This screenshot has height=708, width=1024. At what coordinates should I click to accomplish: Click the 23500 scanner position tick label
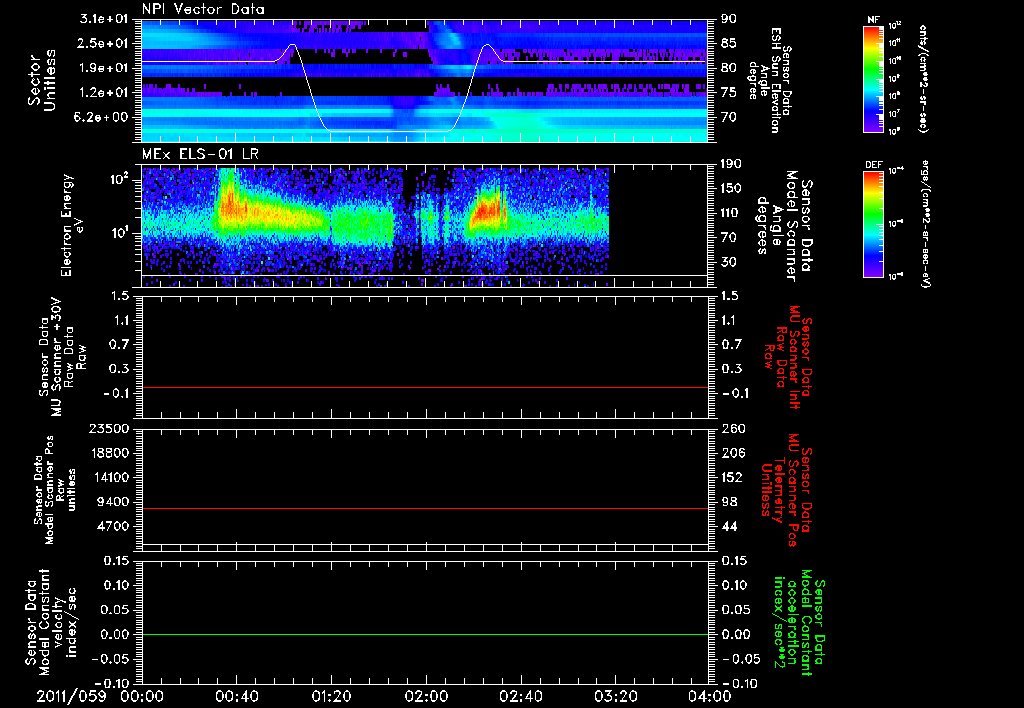click(x=110, y=428)
